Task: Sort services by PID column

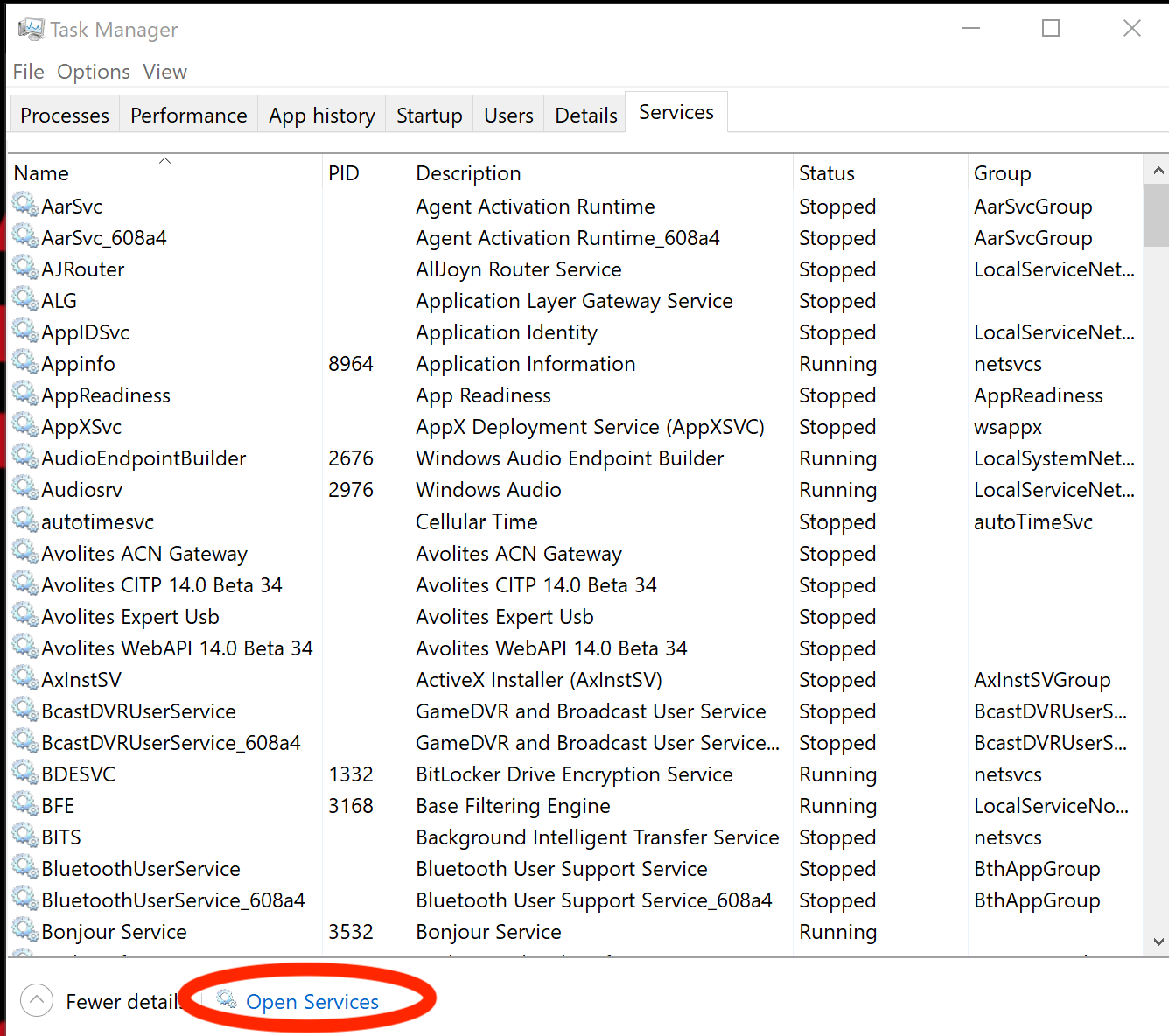Action: point(366,172)
